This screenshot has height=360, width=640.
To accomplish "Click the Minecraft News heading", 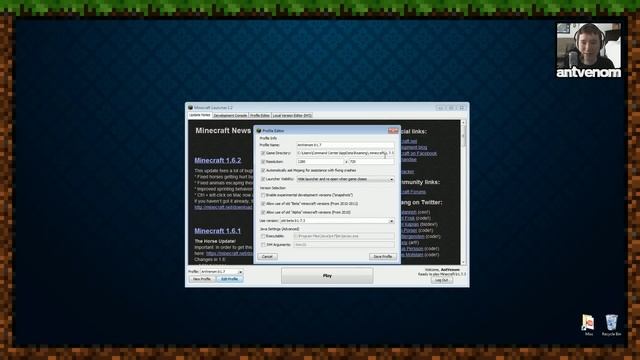I will click(223, 131).
